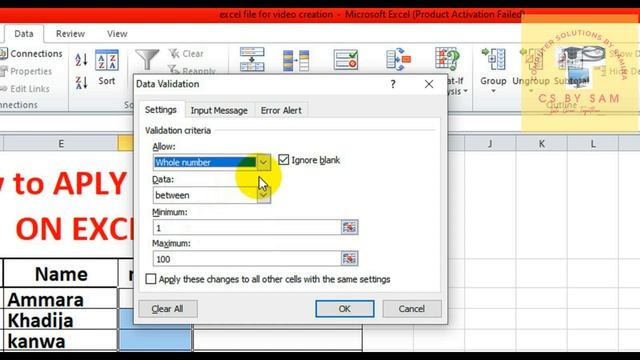Close the Data Validation dialog
Viewport: 640px width, 360px height.
429,84
